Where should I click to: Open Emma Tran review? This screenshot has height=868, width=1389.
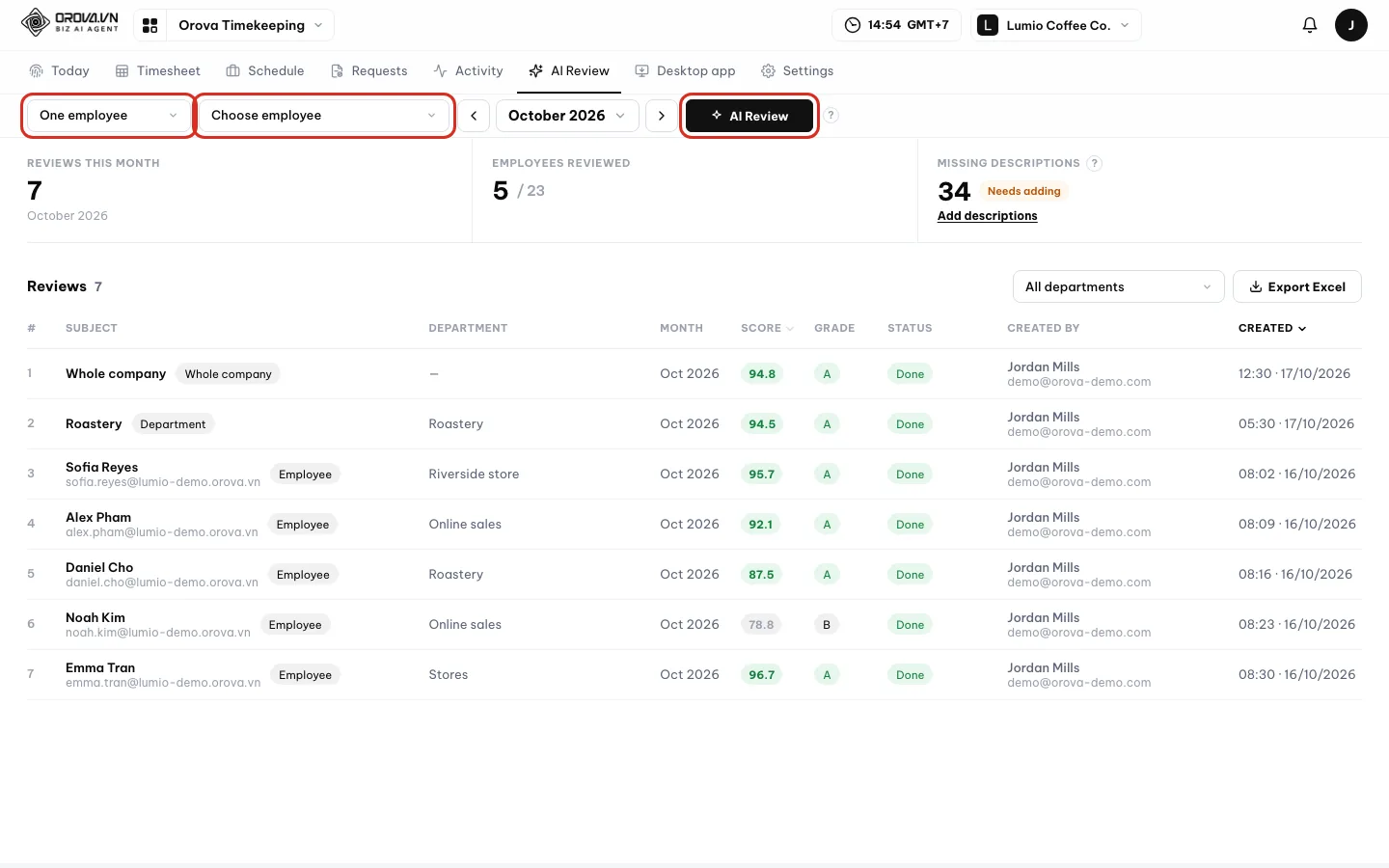click(694, 675)
